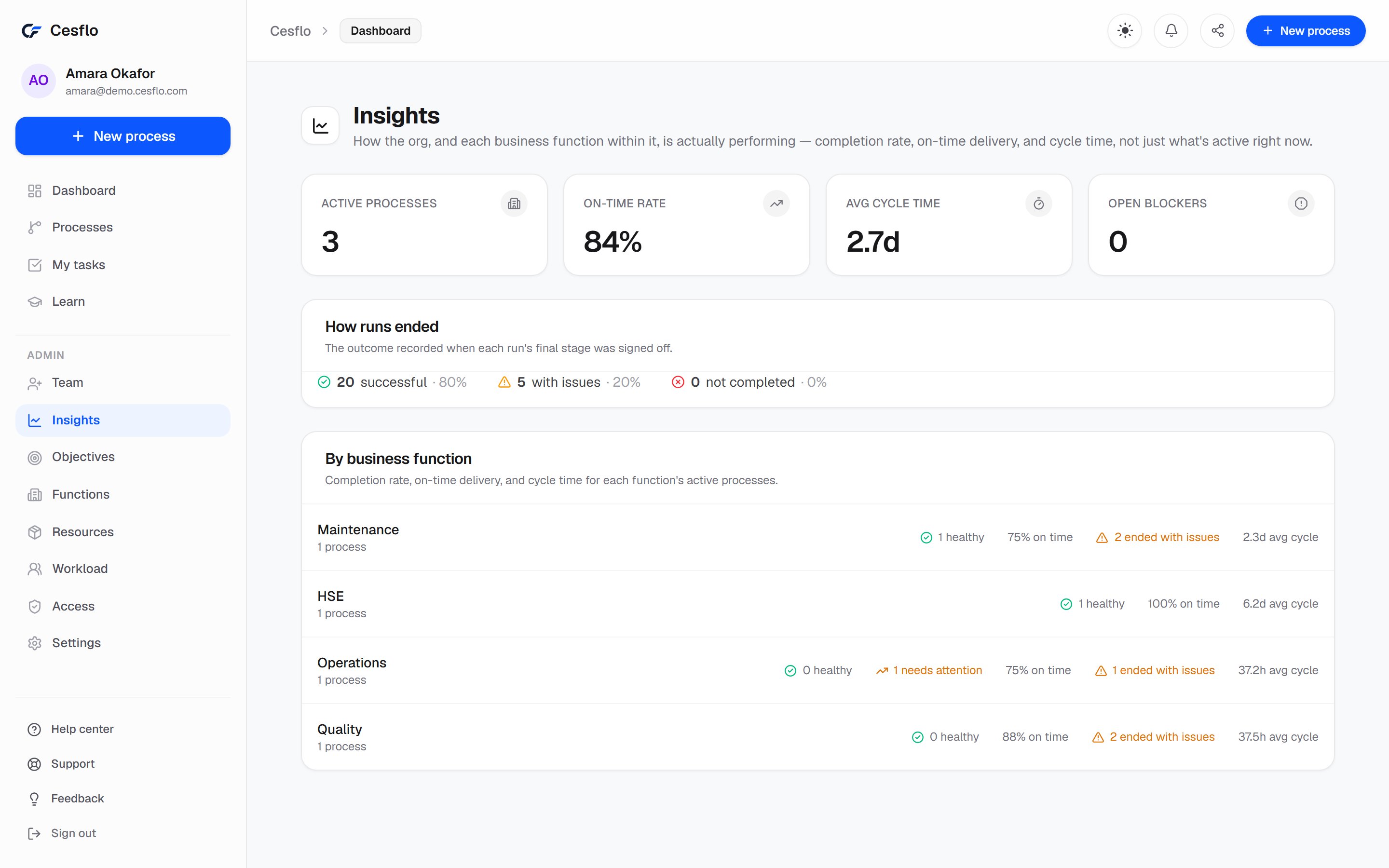Screen dimensions: 1389x868
Task: Click the red cross beside 0 not completed
Action: pos(678,382)
